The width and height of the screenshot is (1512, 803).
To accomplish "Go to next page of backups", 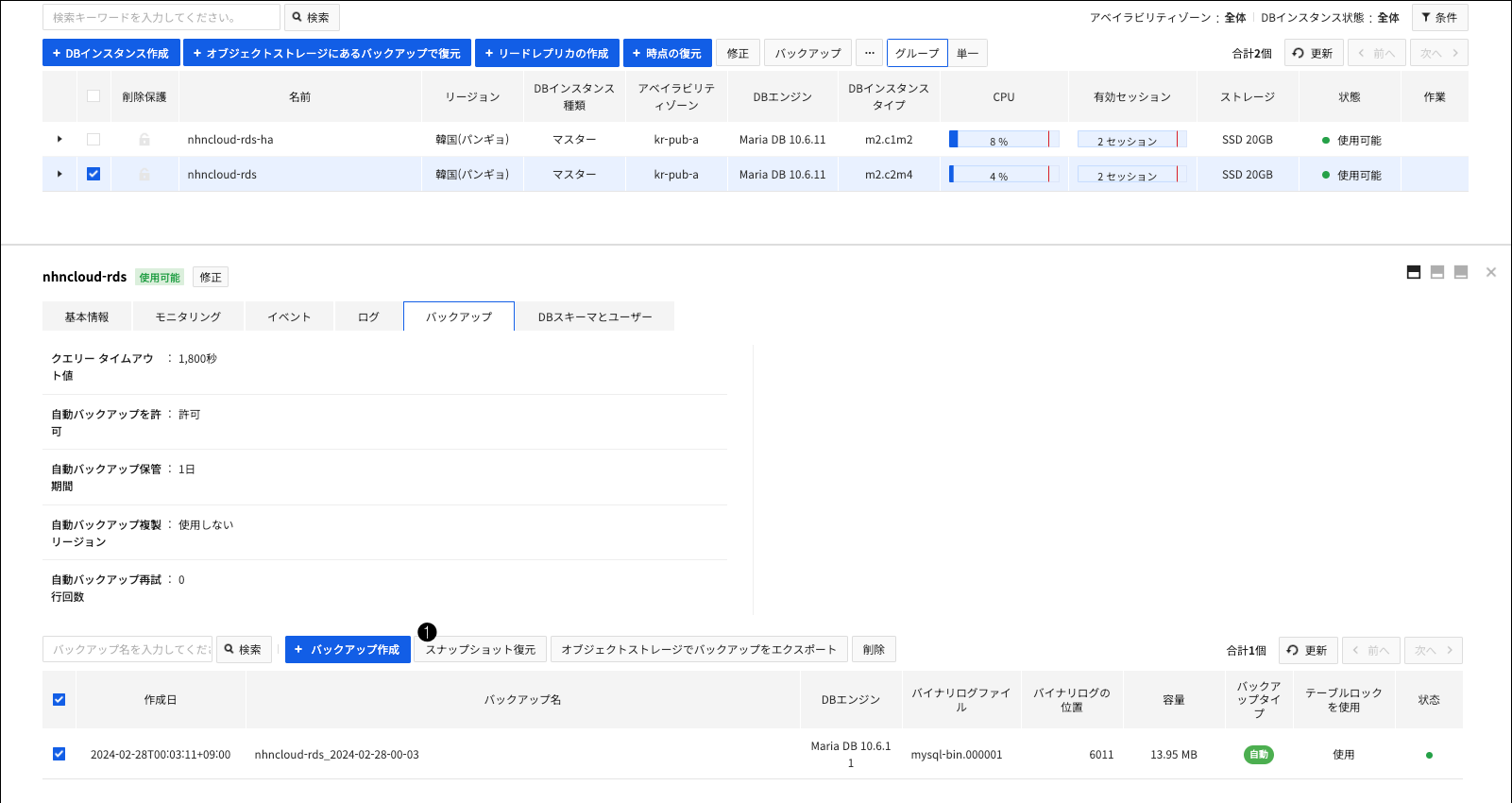I will pos(1434,651).
